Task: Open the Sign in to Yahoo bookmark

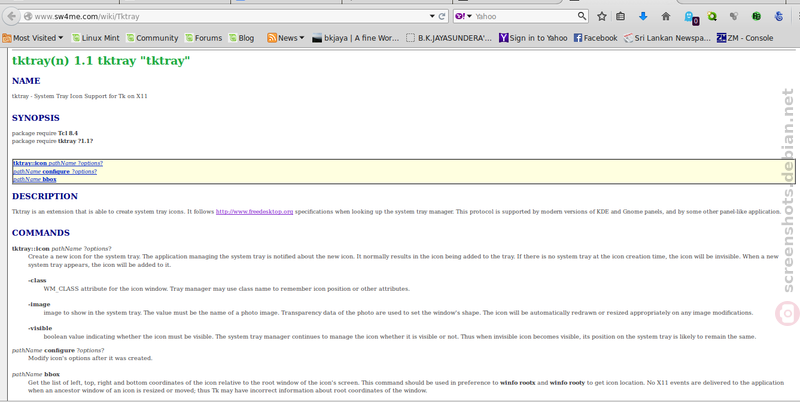Action: pos(533,38)
